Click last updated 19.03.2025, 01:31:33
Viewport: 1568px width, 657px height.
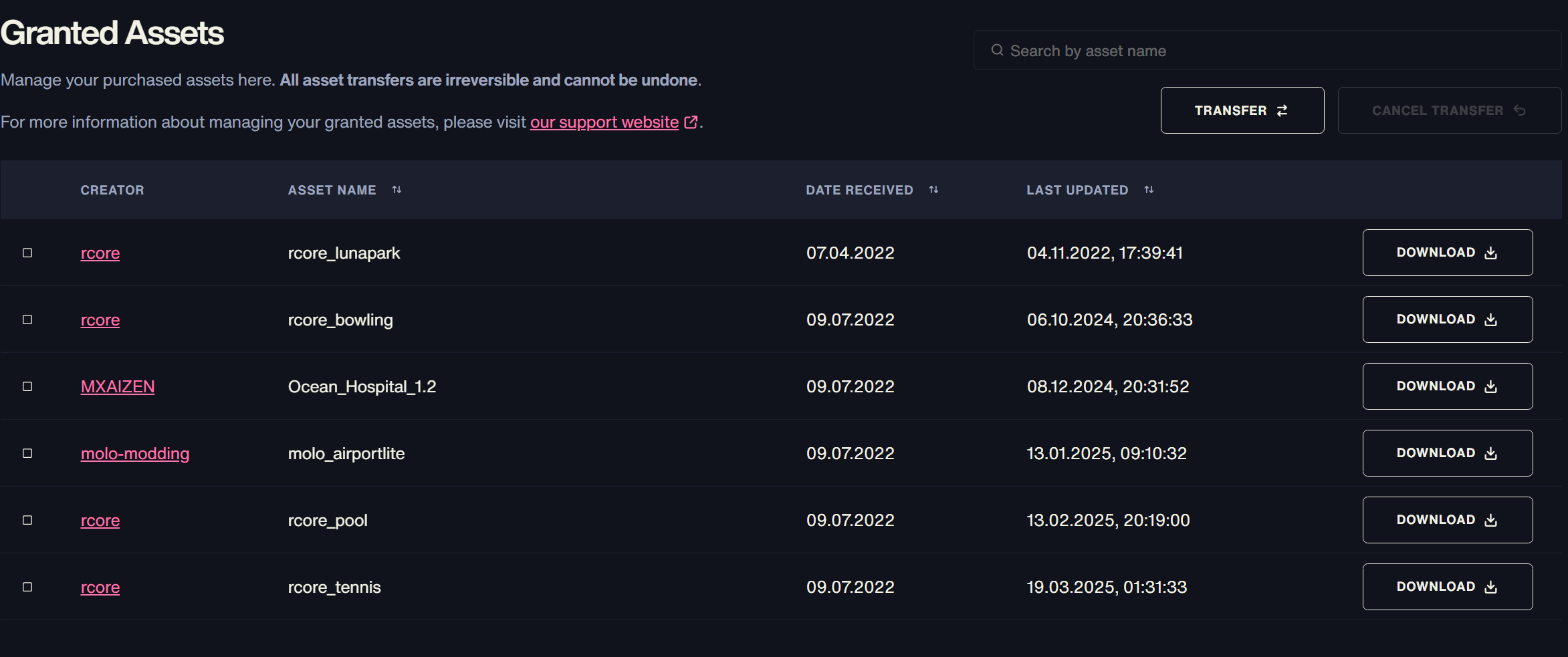(x=1107, y=587)
